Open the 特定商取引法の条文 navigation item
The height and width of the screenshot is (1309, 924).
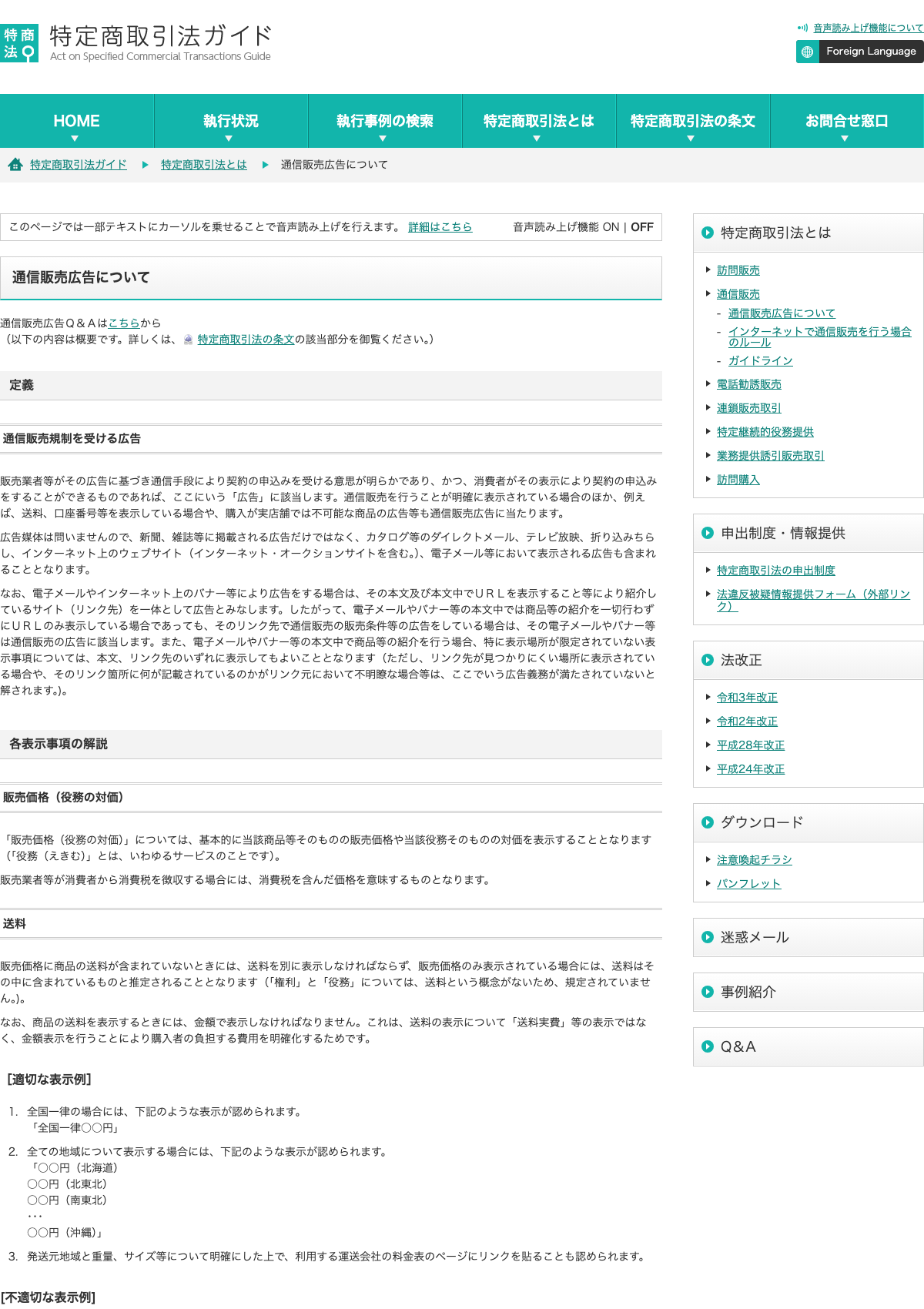click(x=693, y=121)
